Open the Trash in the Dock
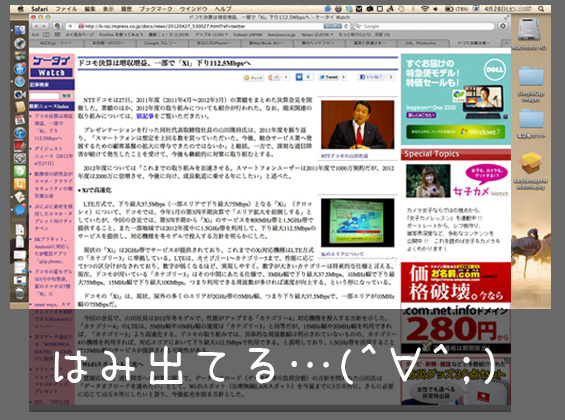This screenshot has width=565, height=420. pos(19,294)
